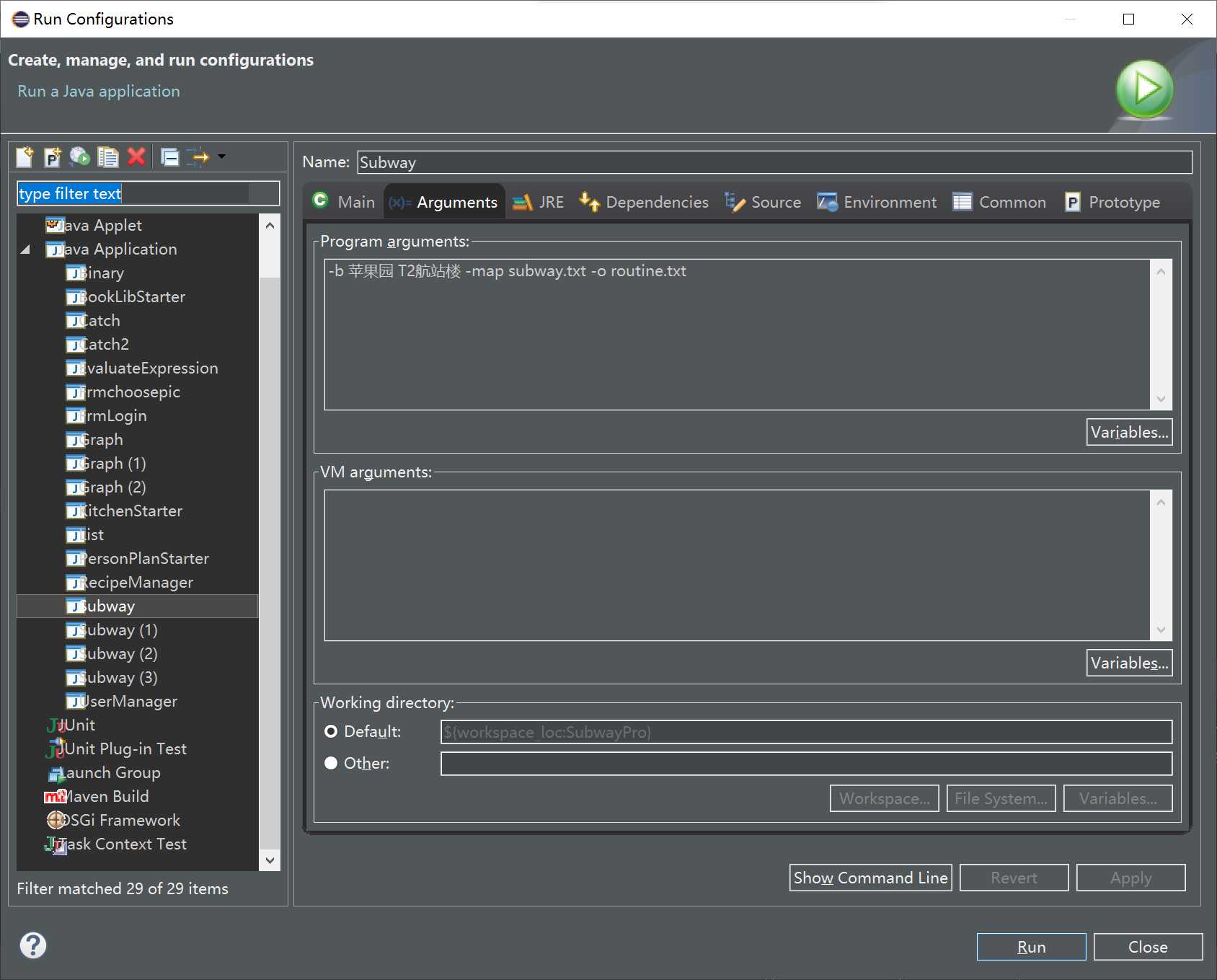
Task: Collapse the Java Application tree node
Action: pos(25,250)
